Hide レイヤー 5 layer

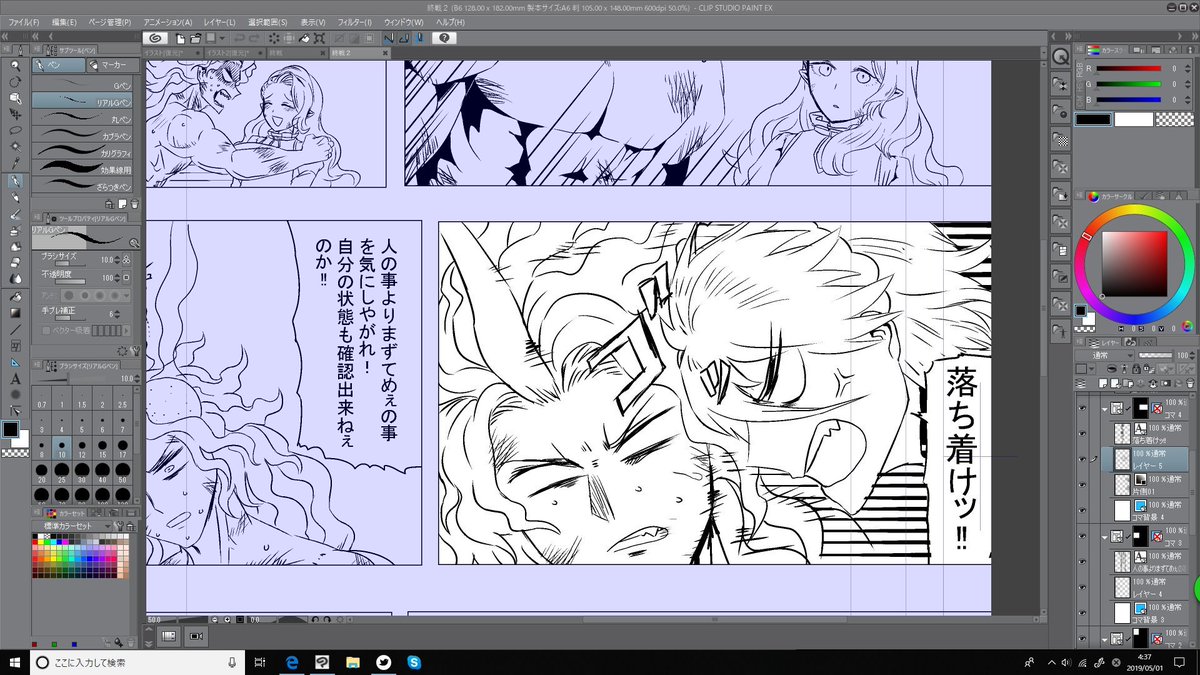click(x=1081, y=458)
